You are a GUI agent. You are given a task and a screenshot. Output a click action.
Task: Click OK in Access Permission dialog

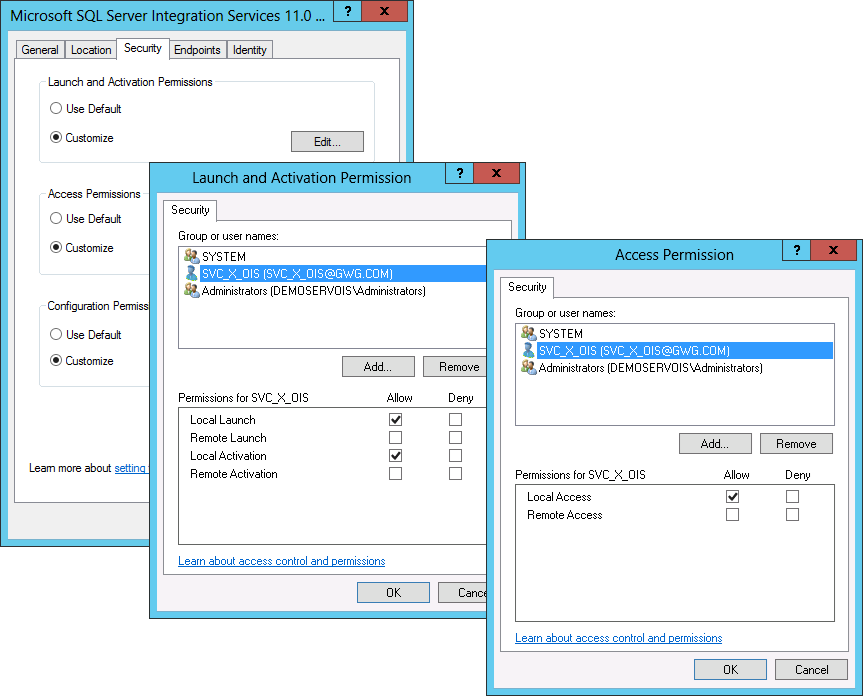pyautogui.click(x=730, y=670)
